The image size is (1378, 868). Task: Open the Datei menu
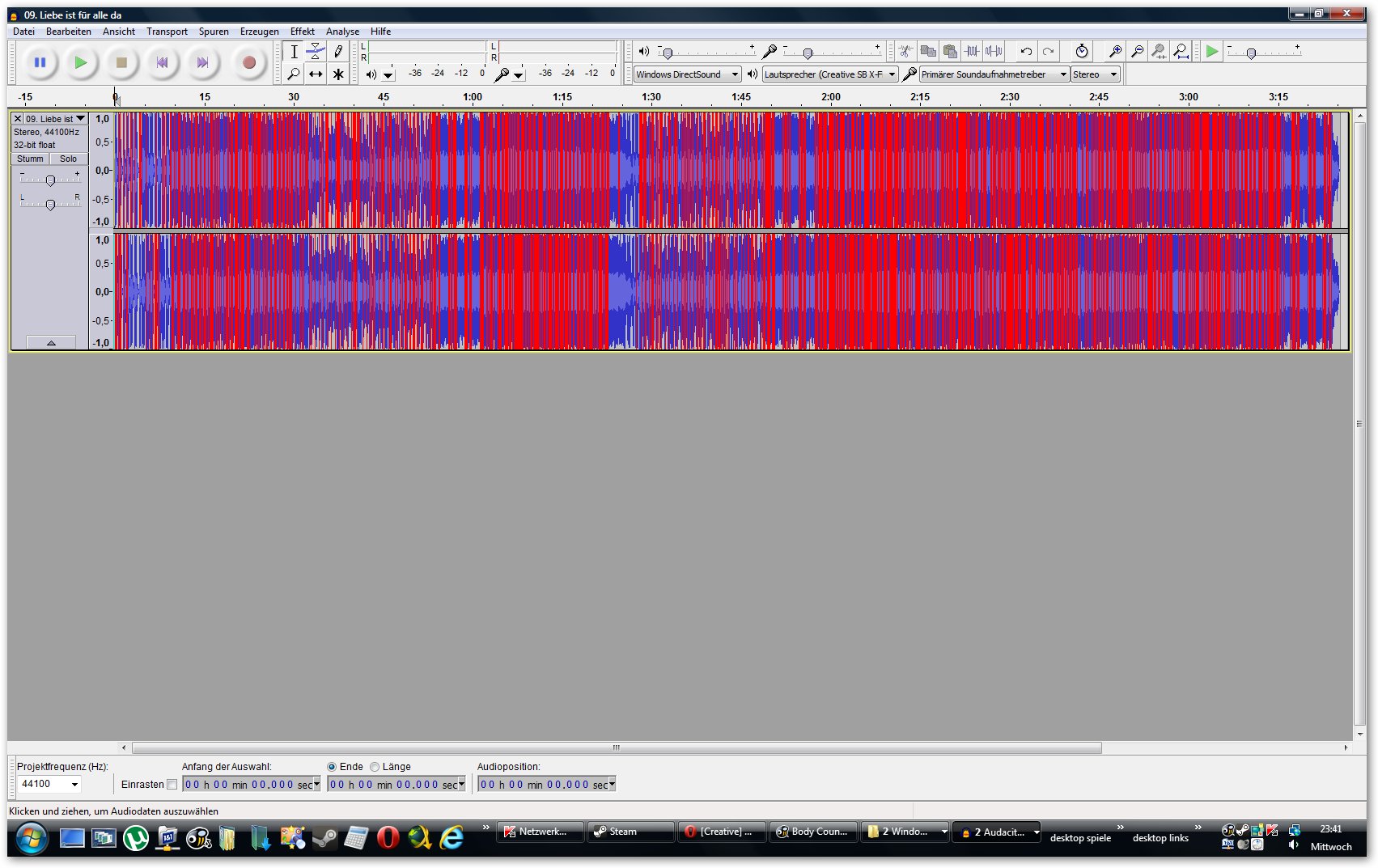coord(23,32)
